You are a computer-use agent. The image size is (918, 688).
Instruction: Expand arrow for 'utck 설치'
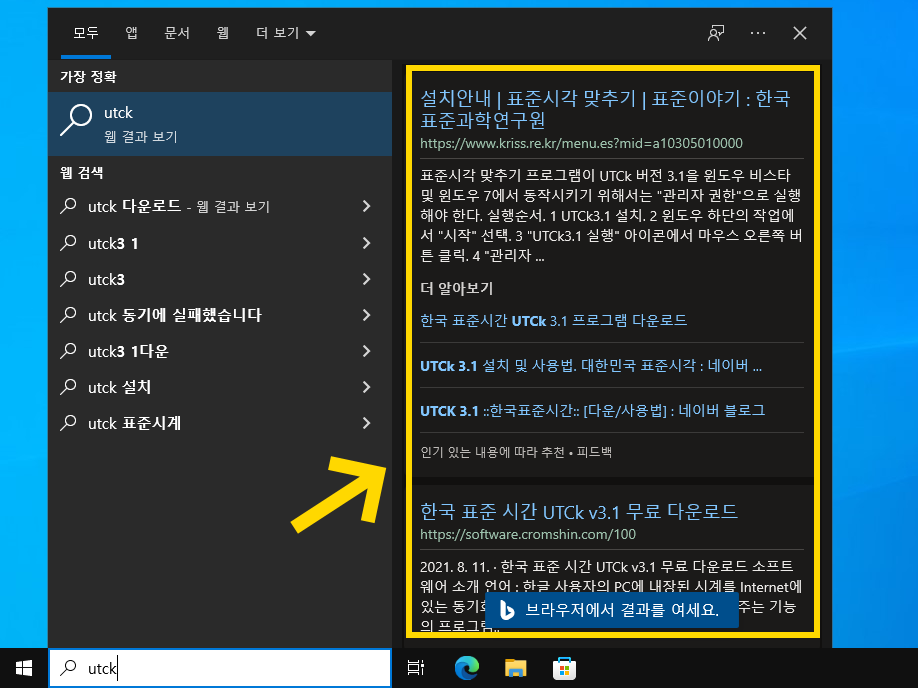(x=366, y=387)
